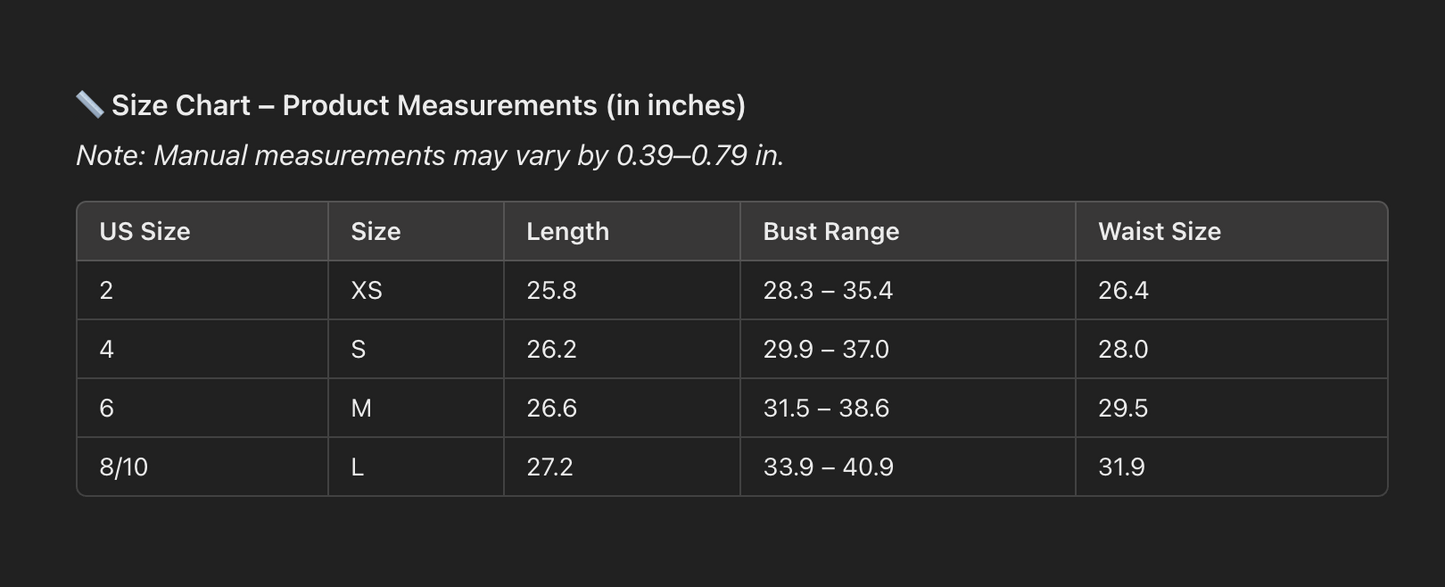Select the Size Chart heading text
Image resolution: width=1445 pixels, height=587 pixels.
coord(428,105)
